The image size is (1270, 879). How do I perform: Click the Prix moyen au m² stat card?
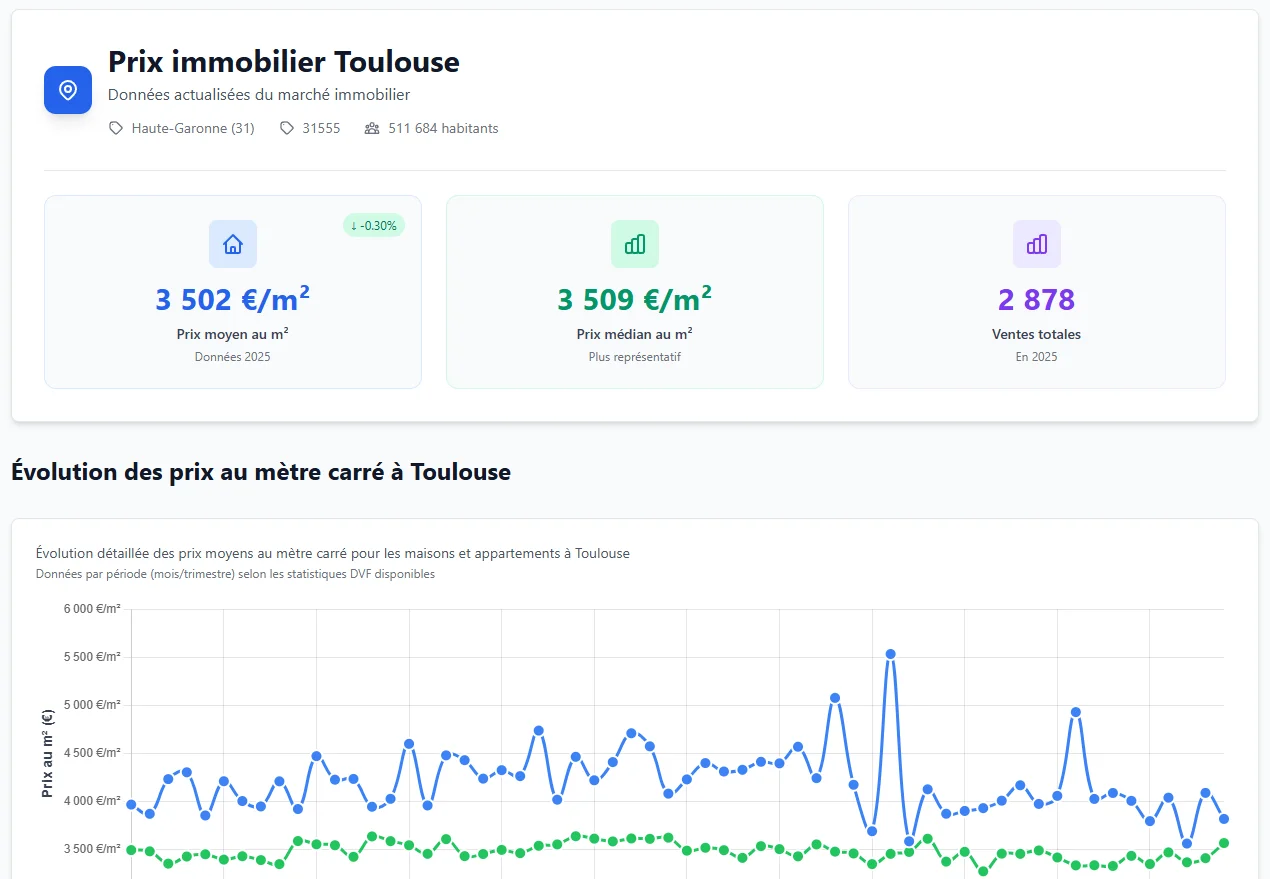point(232,292)
